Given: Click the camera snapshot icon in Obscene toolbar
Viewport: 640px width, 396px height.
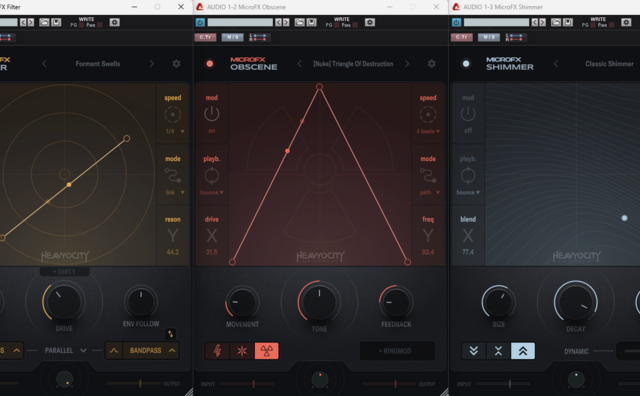Looking at the screenshot, I should [x=370, y=22].
